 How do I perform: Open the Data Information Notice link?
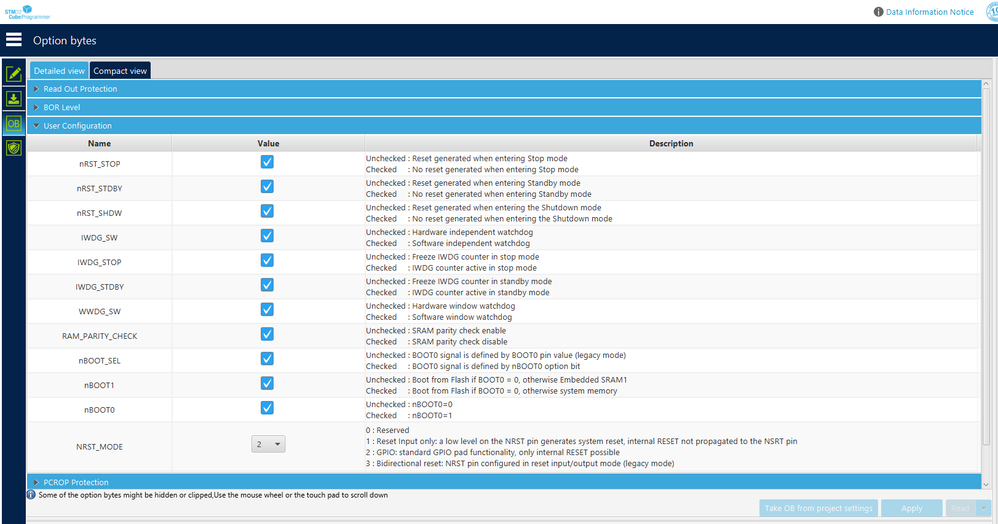(x=929, y=11)
